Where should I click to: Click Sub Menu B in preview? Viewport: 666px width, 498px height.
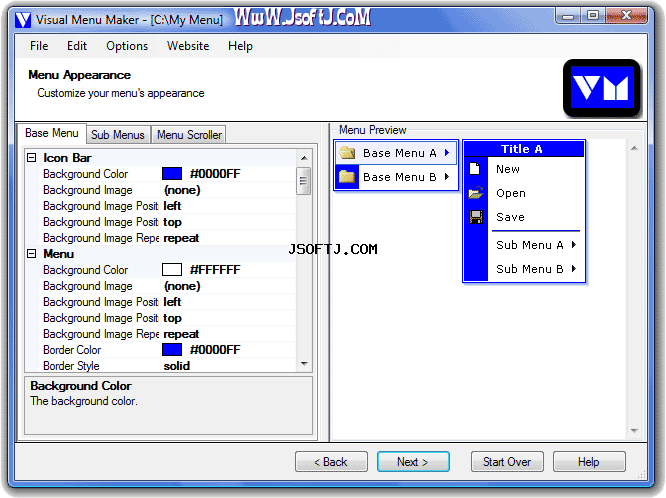coord(530,269)
